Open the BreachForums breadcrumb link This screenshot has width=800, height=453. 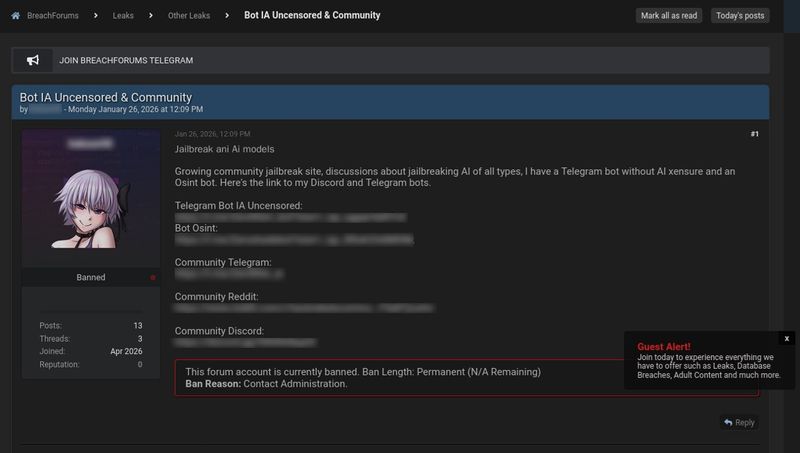[53, 16]
